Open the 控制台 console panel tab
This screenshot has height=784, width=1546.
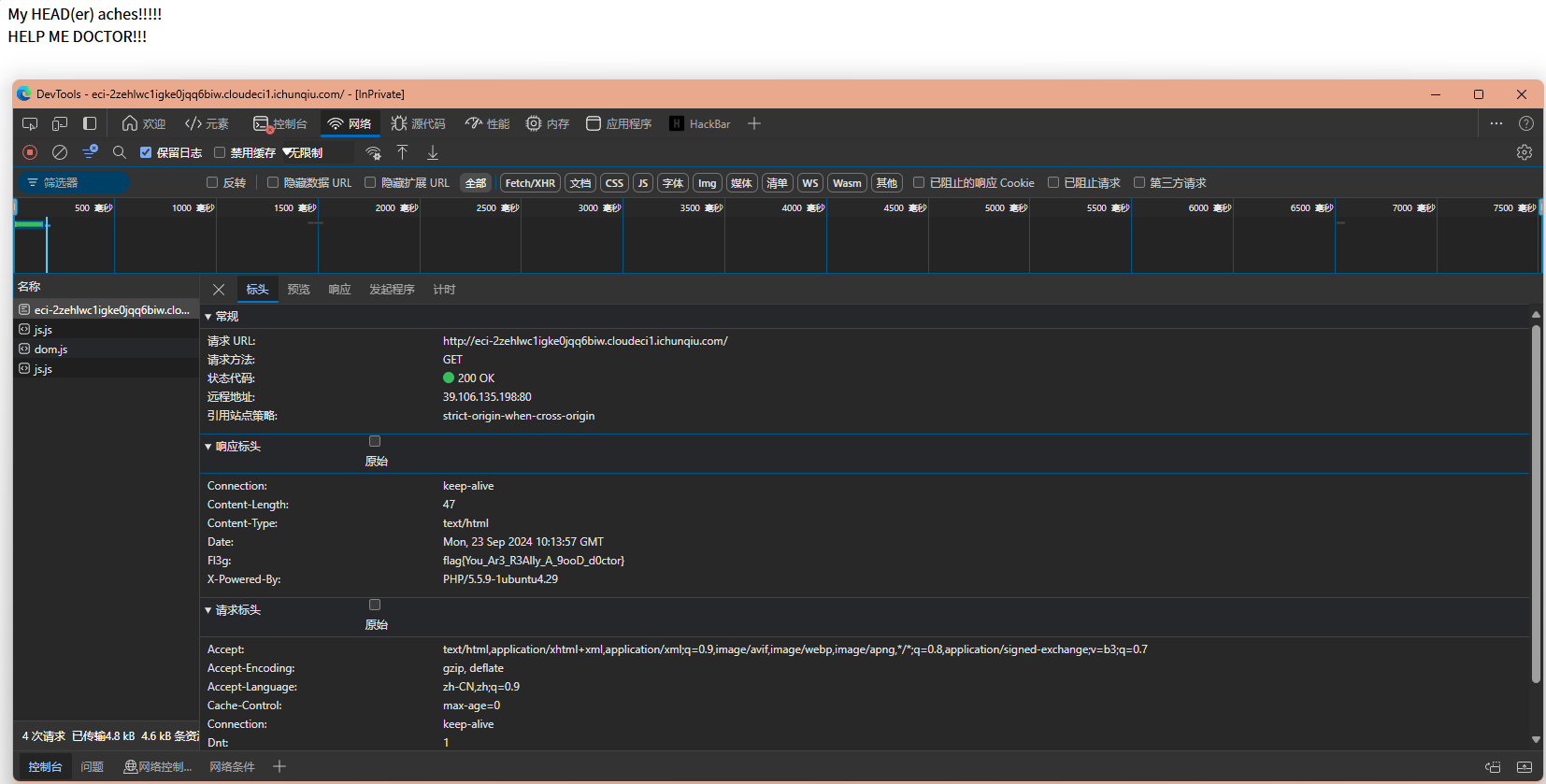coord(280,123)
